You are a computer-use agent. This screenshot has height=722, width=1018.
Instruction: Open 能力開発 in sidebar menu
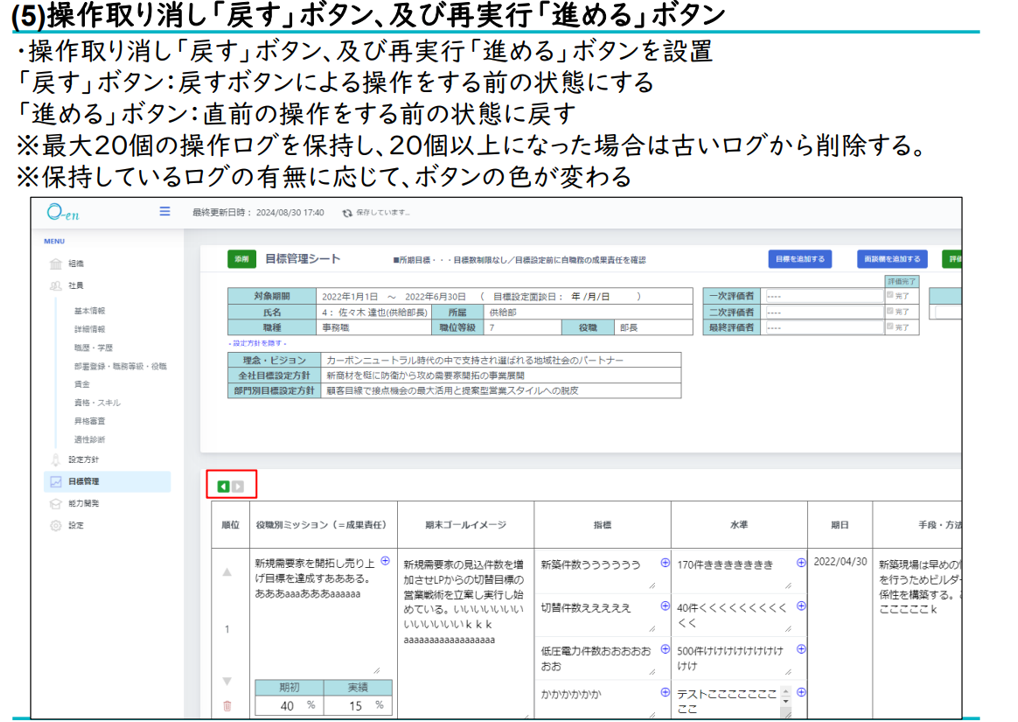(x=84, y=504)
